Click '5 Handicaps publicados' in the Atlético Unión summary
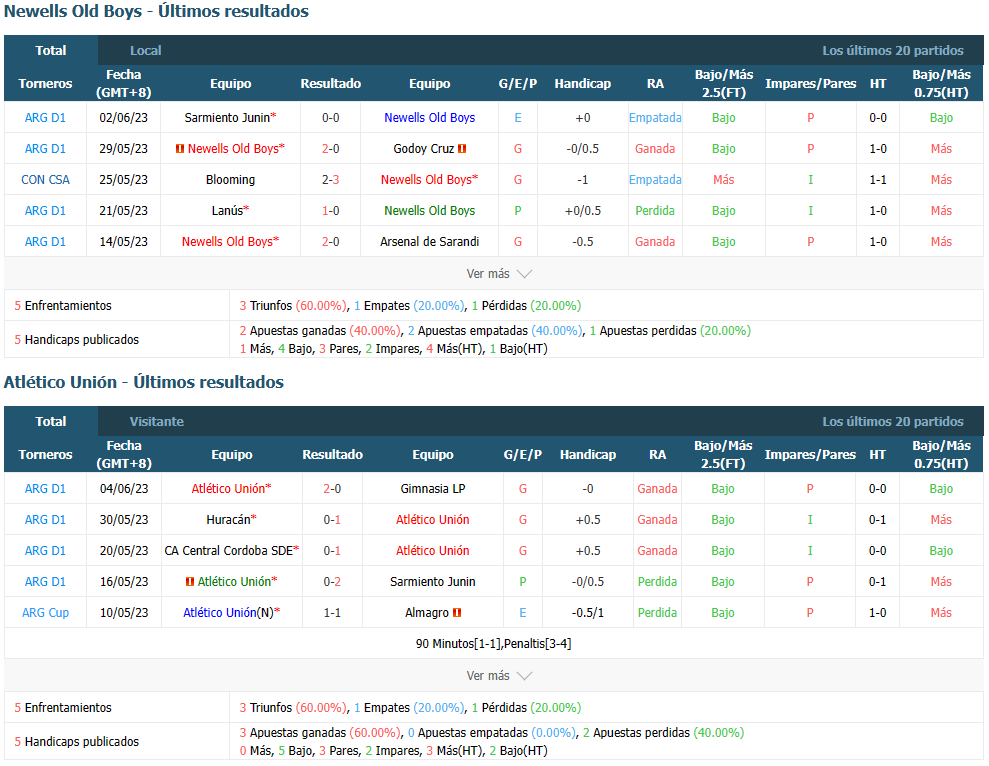Image resolution: width=989 pixels, height=766 pixels. (76, 741)
